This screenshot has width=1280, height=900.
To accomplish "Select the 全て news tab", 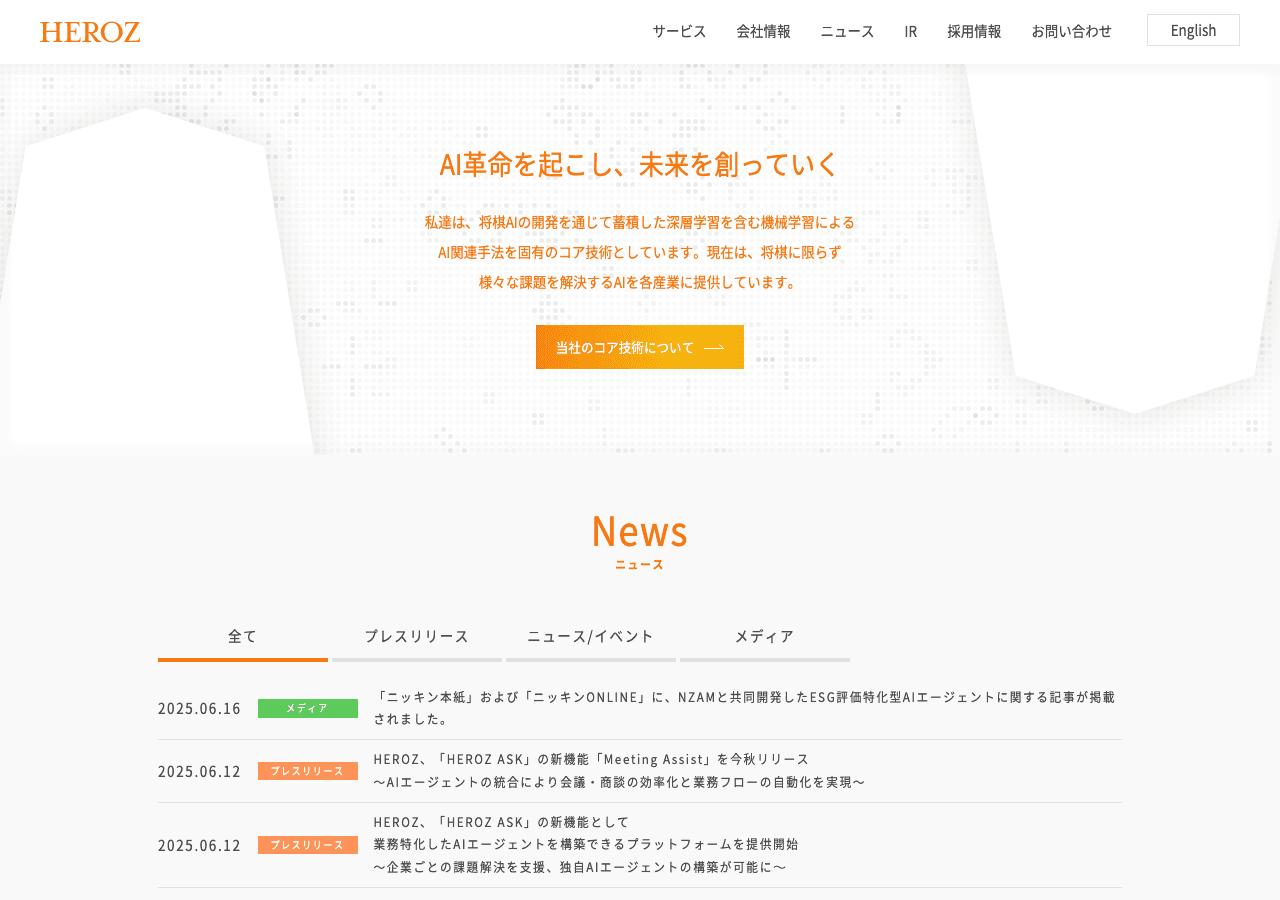I will 243,637.
